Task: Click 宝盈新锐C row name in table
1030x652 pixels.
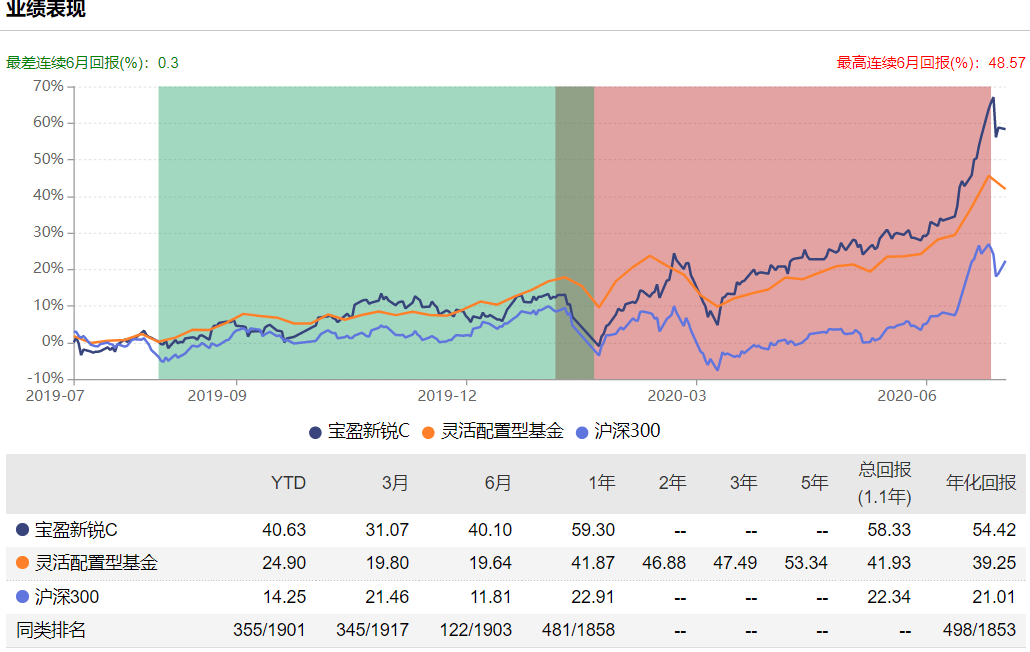Action: (76, 530)
